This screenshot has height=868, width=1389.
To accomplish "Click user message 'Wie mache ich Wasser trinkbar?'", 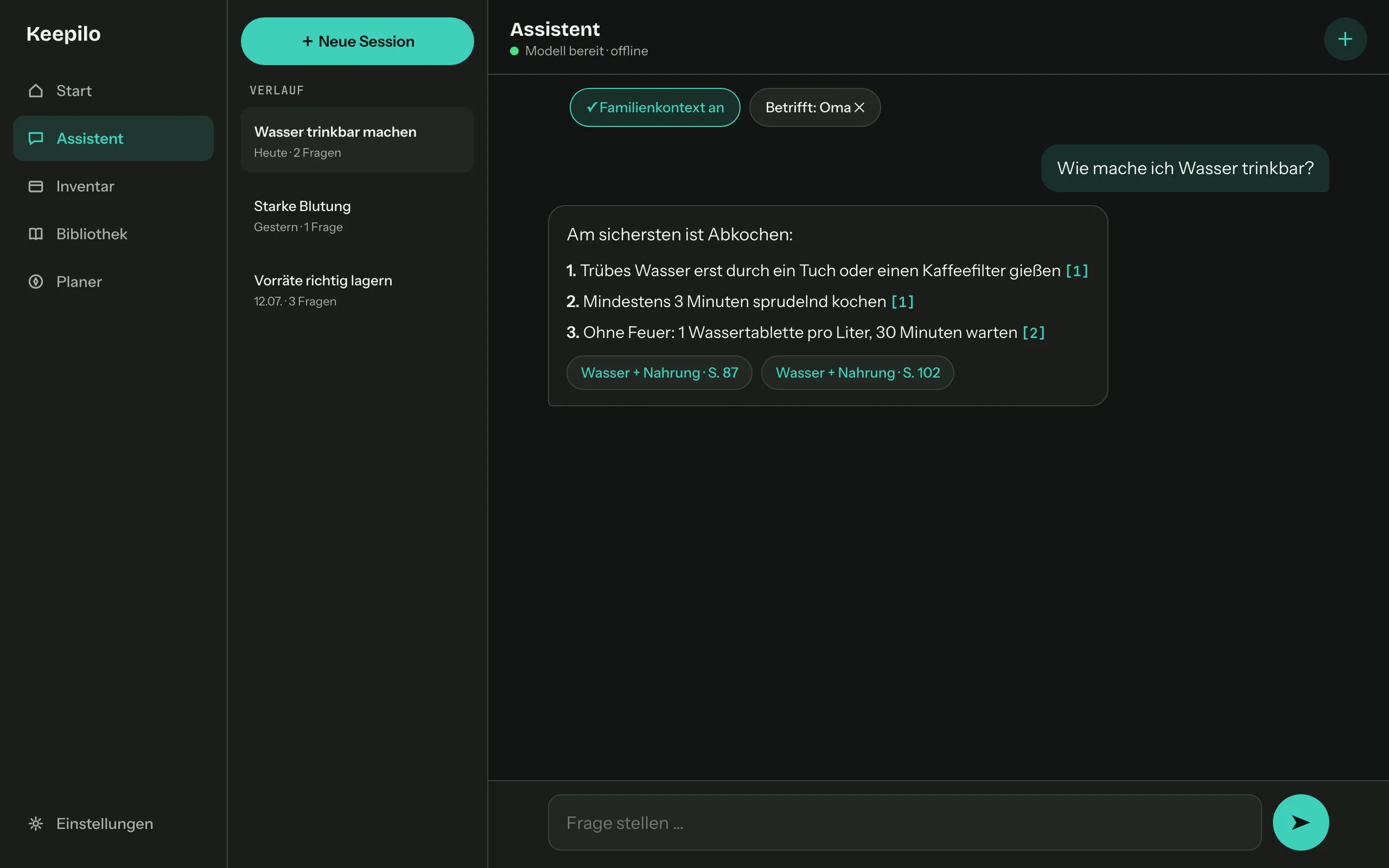I will (1184, 168).
